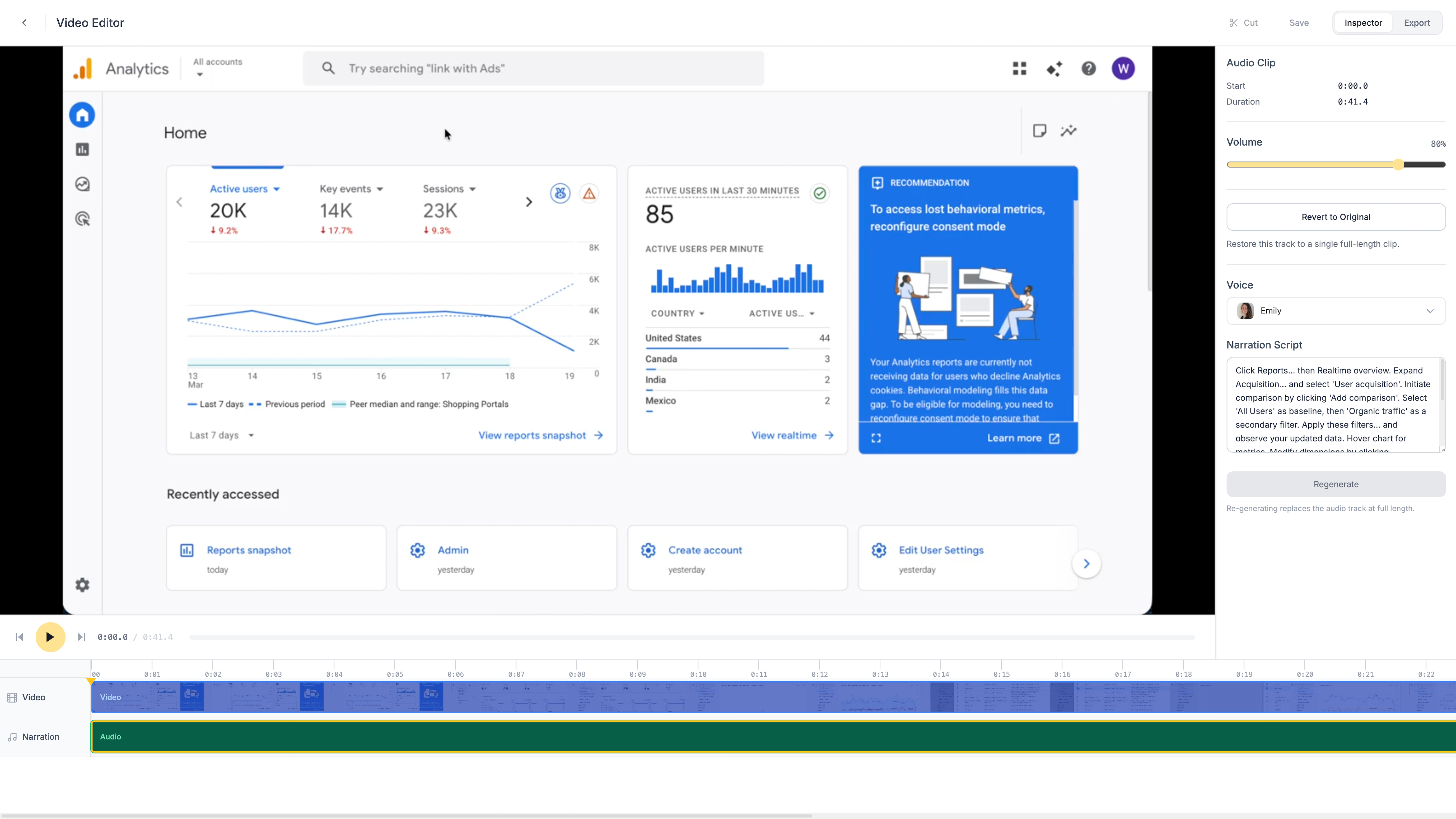Click the insights trend-line icon on Home

[x=1068, y=131]
